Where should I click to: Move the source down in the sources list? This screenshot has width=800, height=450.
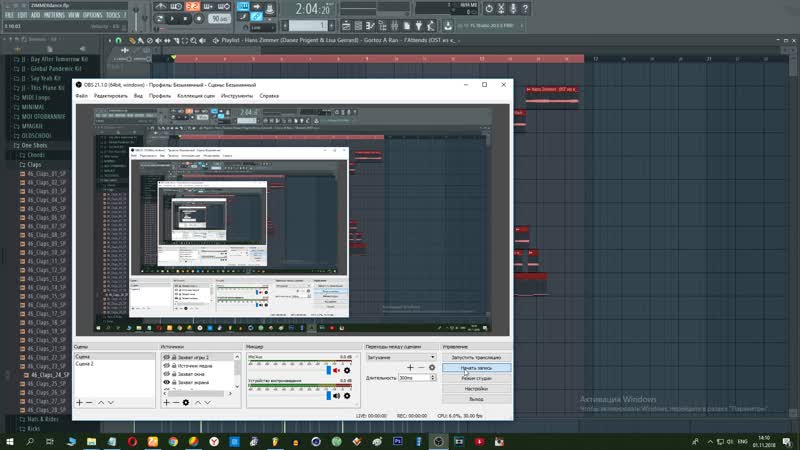tap(208, 403)
